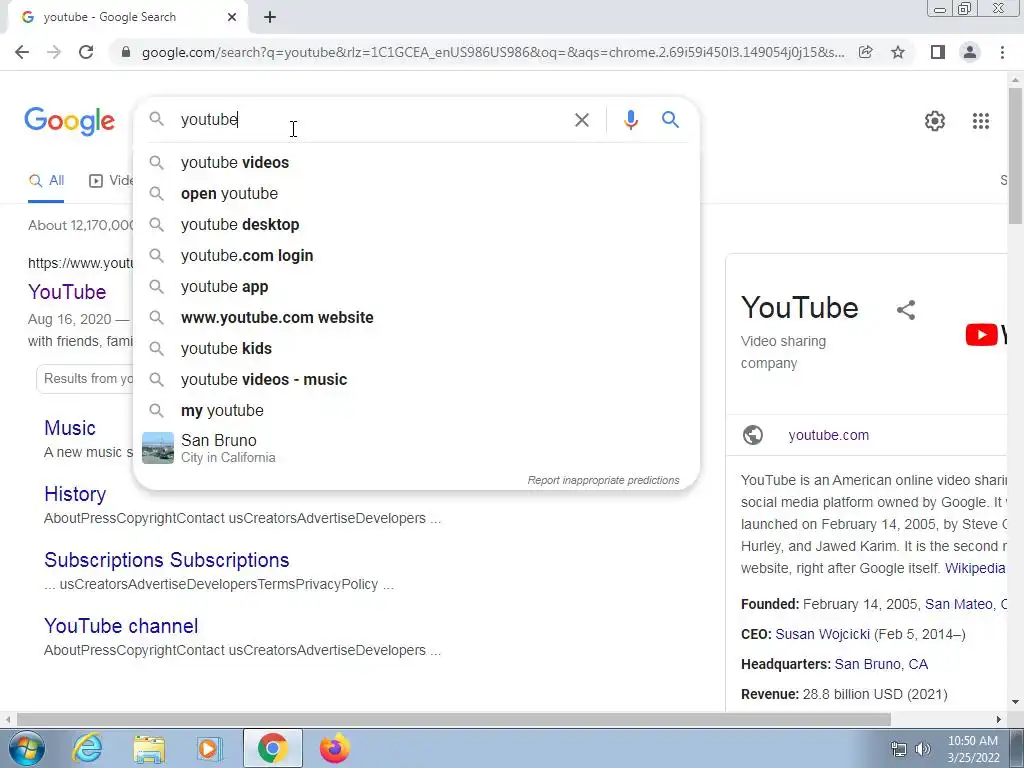Open the Chrome profile avatar
1024x768 pixels.
coord(970,52)
